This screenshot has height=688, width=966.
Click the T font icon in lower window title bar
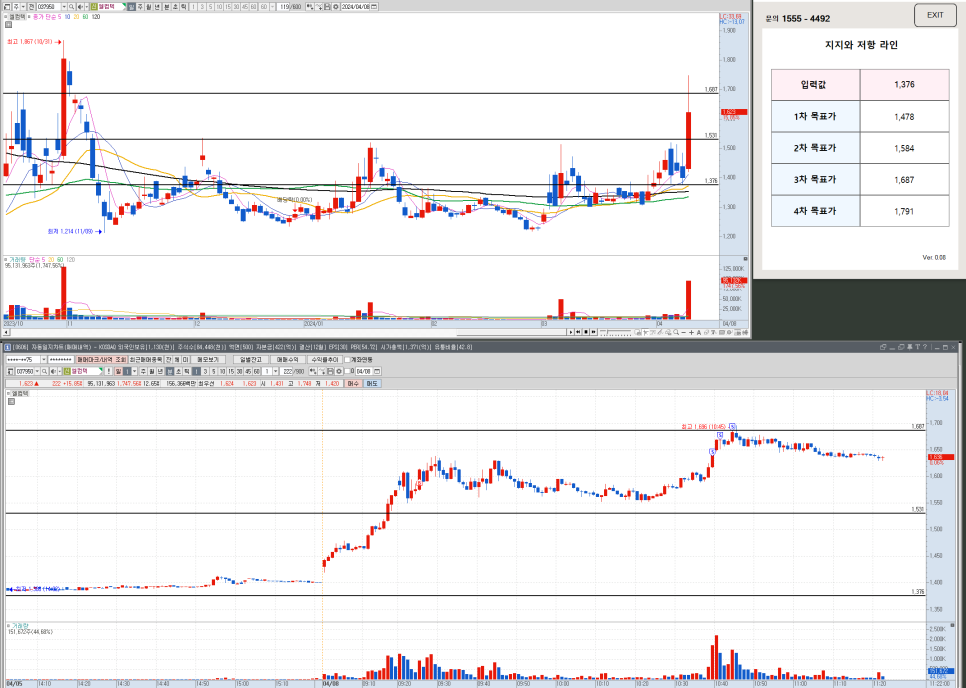917,347
